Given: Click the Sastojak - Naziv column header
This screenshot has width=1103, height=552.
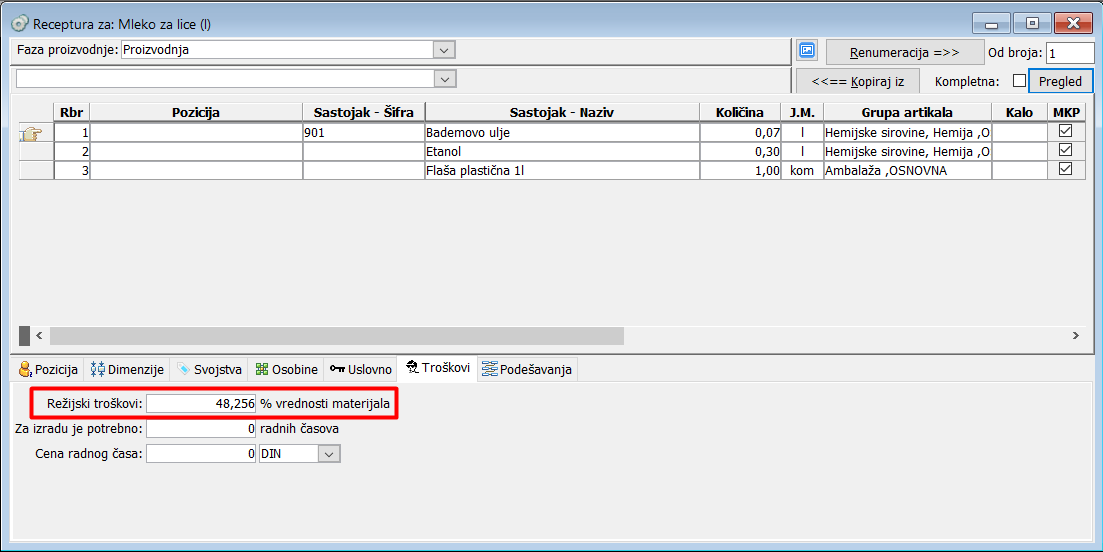Looking at the screenshot, I should point(562,113).
